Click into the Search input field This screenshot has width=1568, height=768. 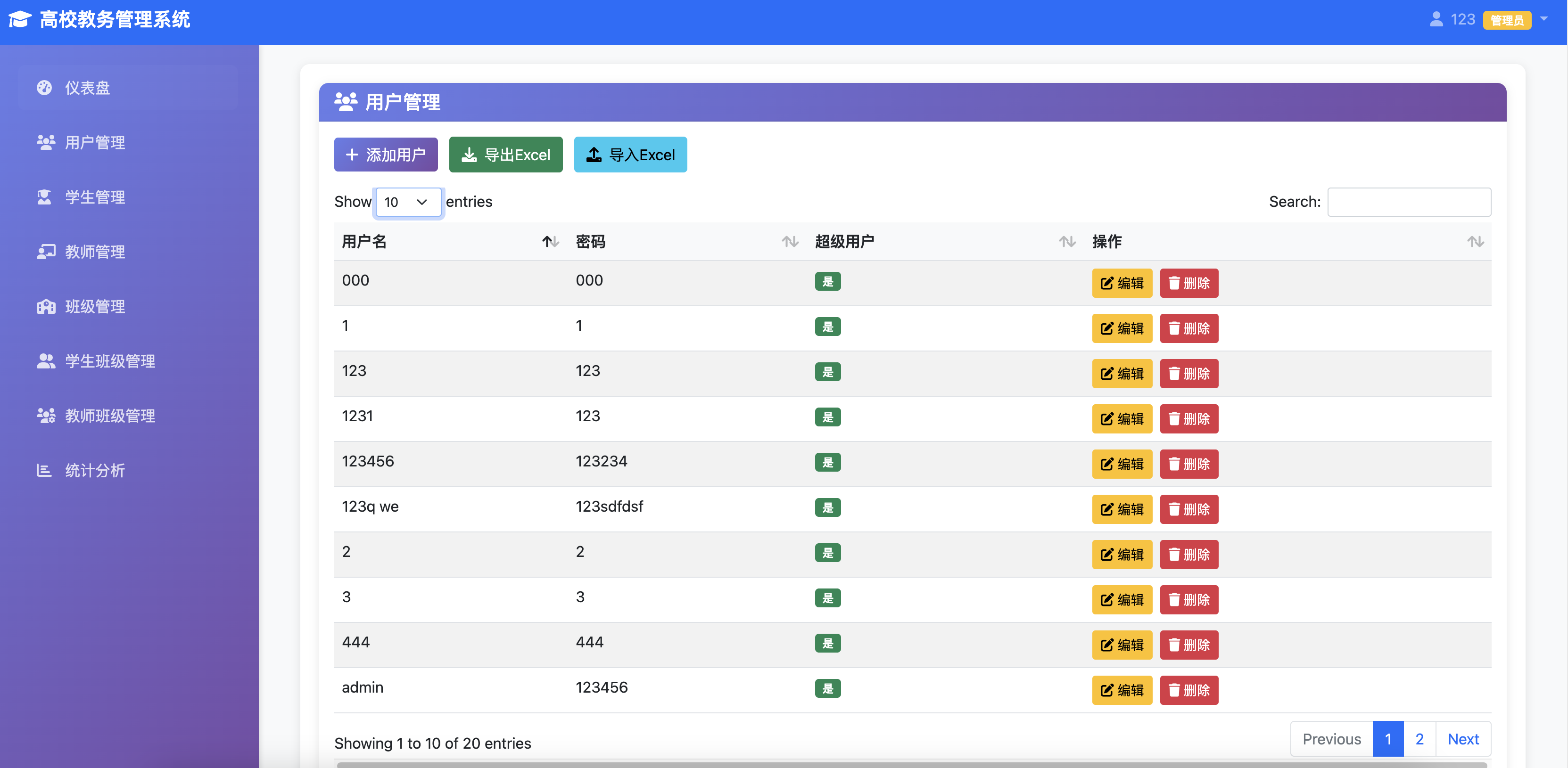[x=1409, y=202]
